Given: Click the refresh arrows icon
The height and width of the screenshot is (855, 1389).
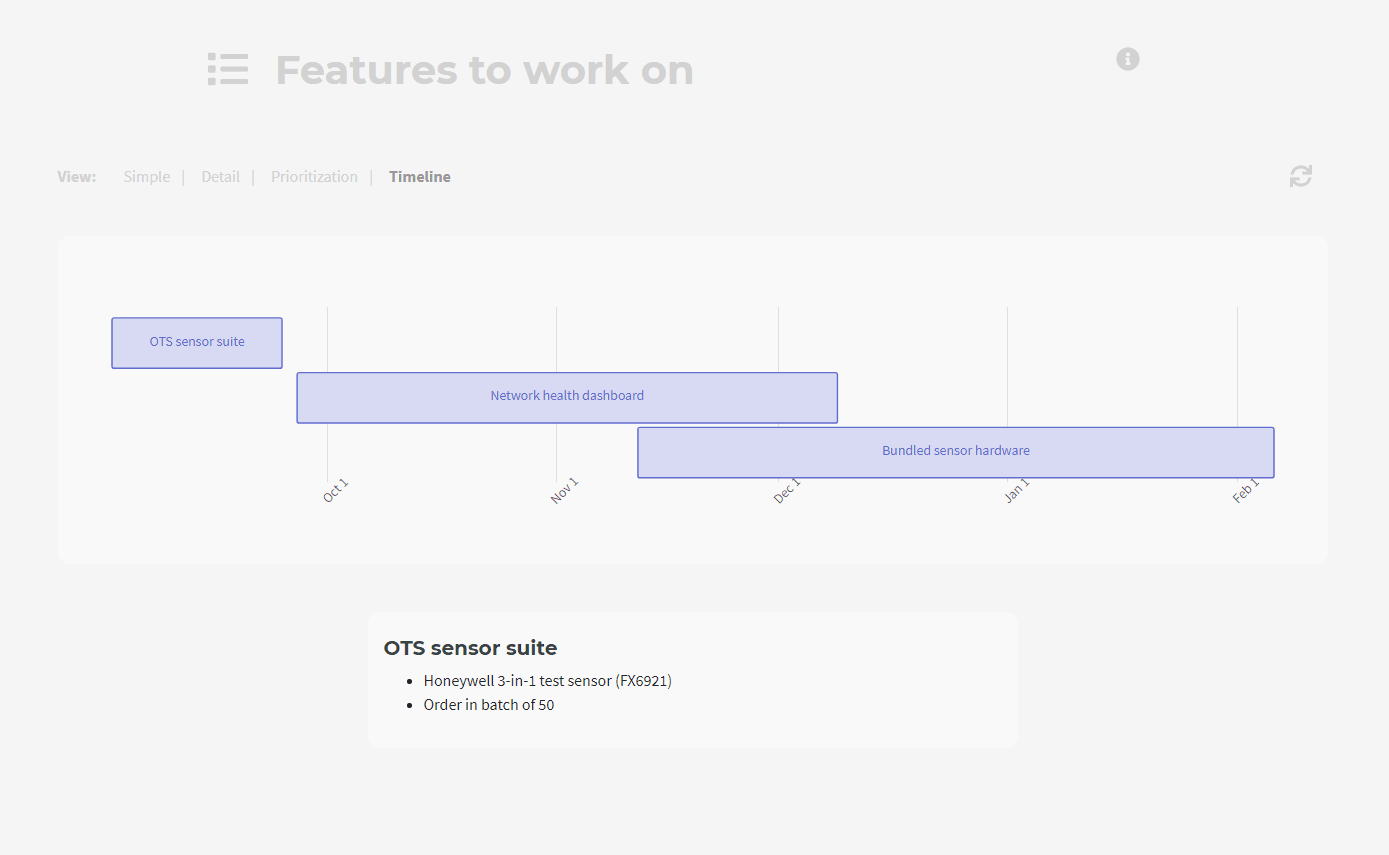Looking at the screenshot, I should [x=1300, y=176].
